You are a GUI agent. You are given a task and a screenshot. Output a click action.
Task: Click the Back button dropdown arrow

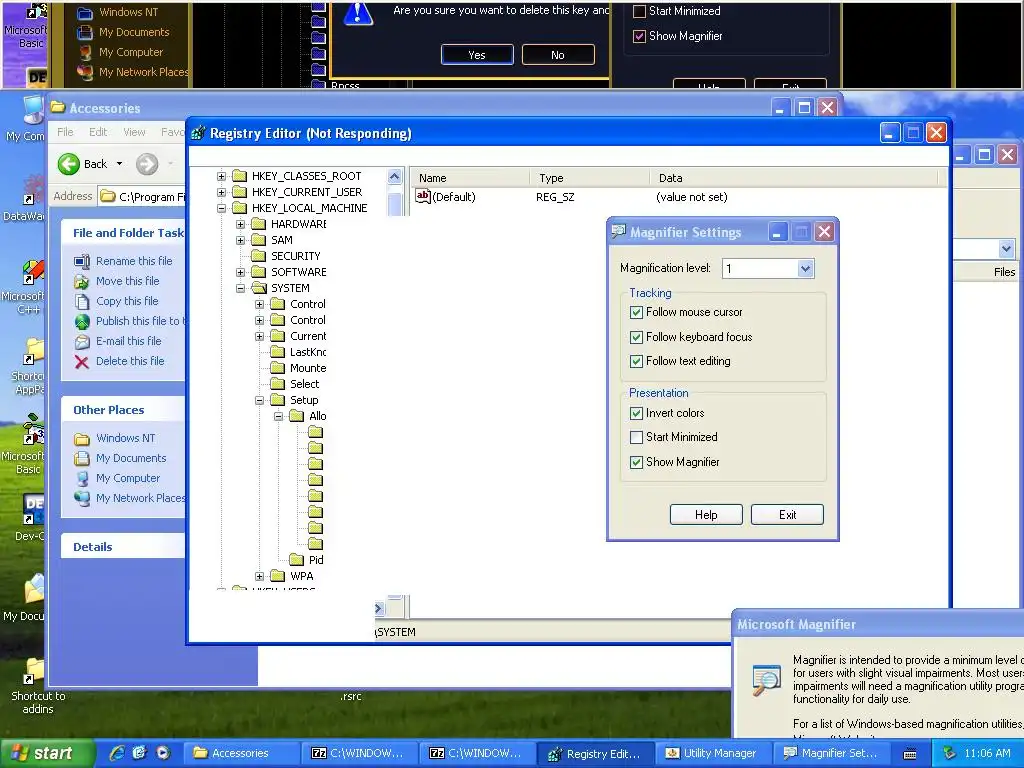point(120,164)
